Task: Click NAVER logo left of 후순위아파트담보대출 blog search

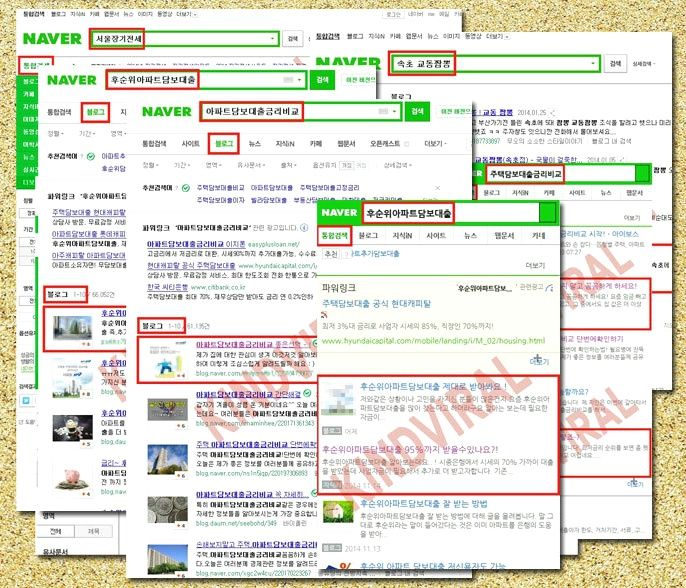Action: coord(72,80)
